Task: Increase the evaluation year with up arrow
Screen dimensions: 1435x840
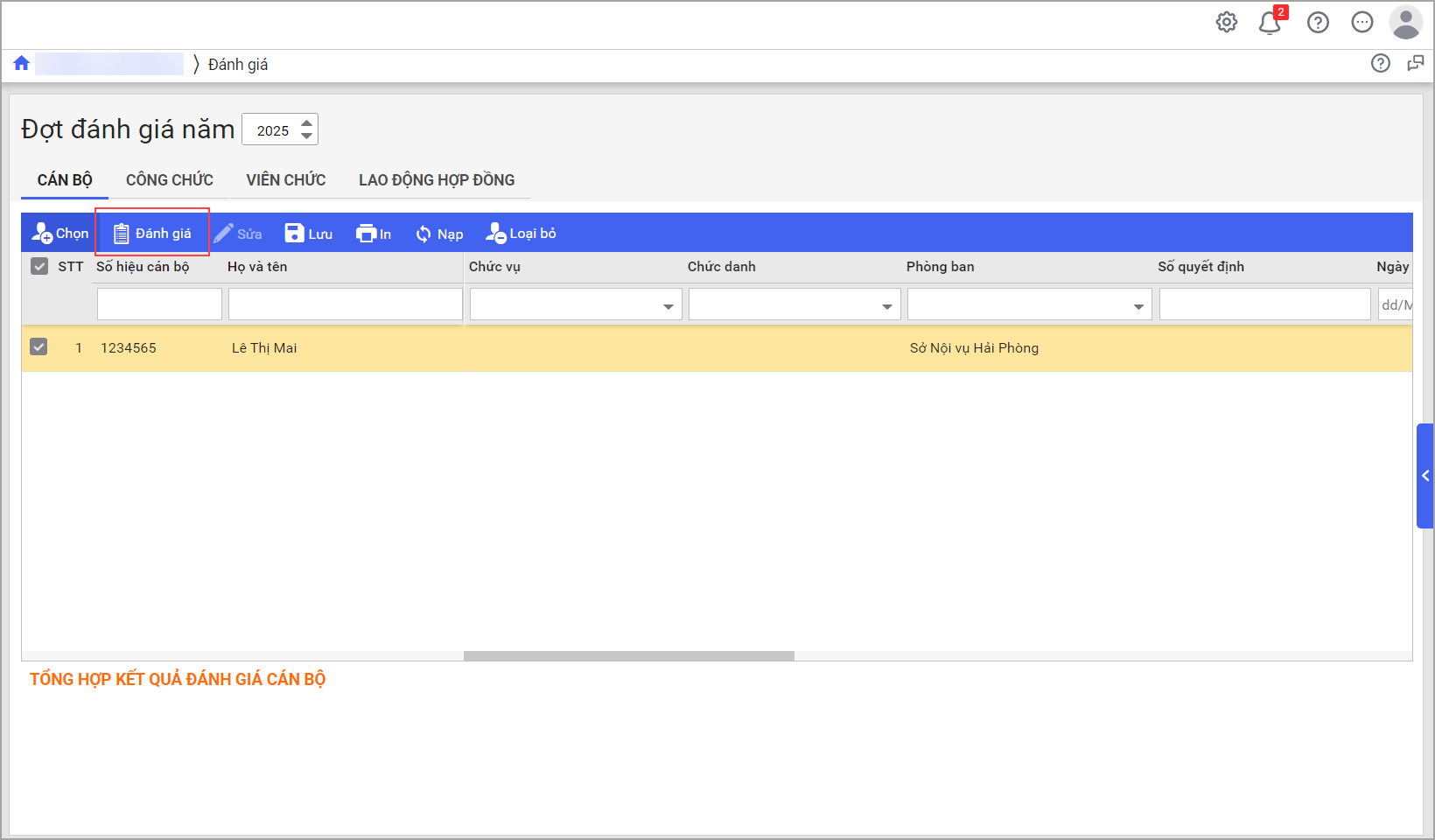Action: (x=306, y=123)
